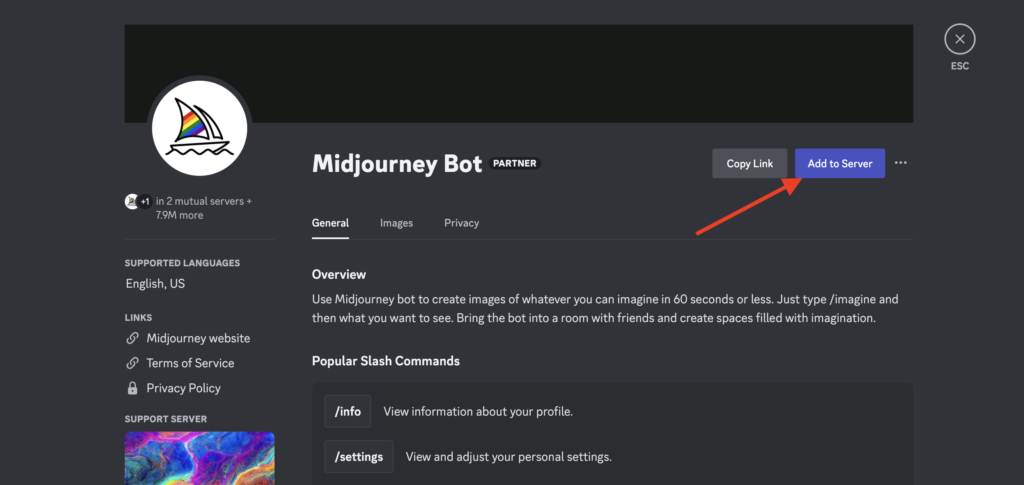Click the mutual servers avatar icons
The height and width of the screenshot is (485, 1024).
click(138, 202)
